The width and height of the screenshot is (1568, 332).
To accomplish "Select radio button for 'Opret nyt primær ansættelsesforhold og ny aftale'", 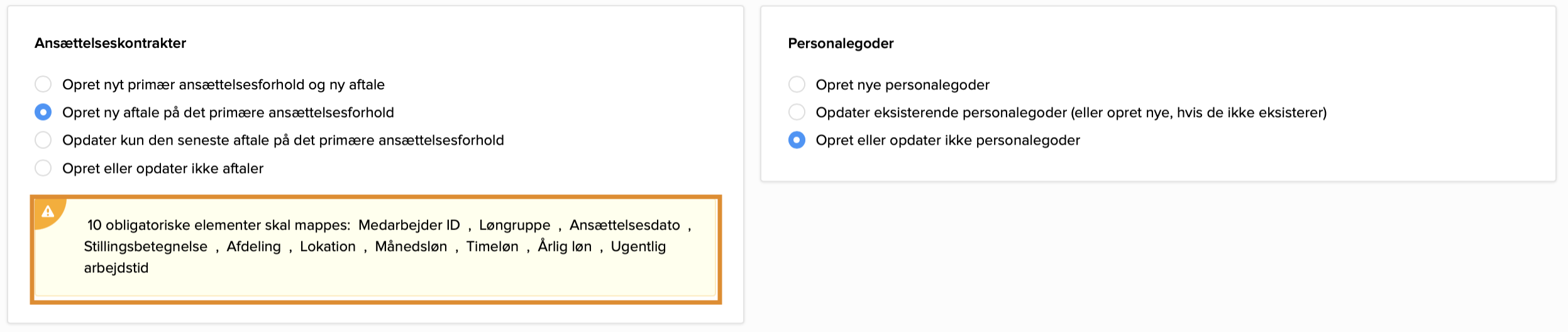I will click(43, 84).
